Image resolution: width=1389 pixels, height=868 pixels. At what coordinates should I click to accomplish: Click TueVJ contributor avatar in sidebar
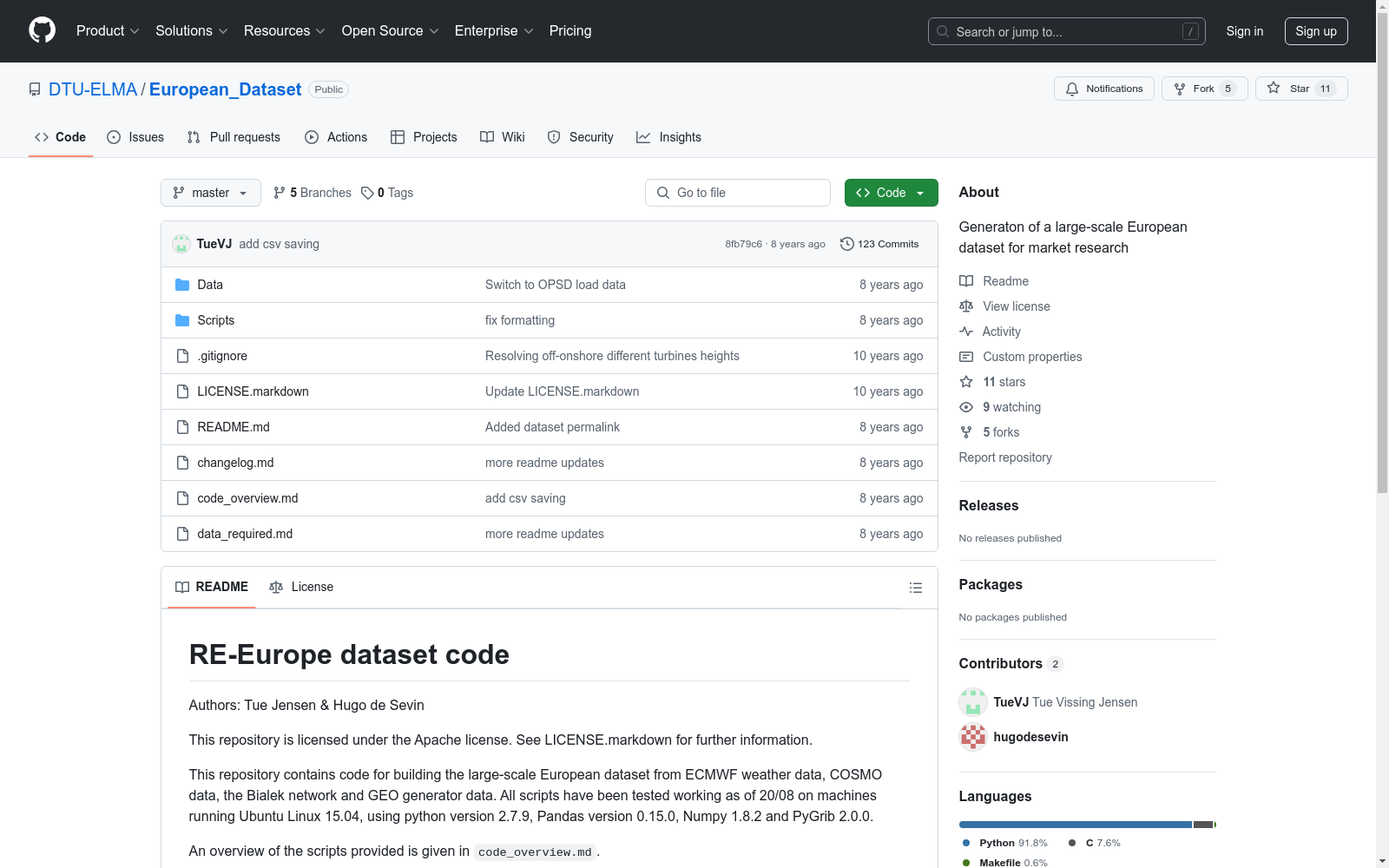click(973, 702)
